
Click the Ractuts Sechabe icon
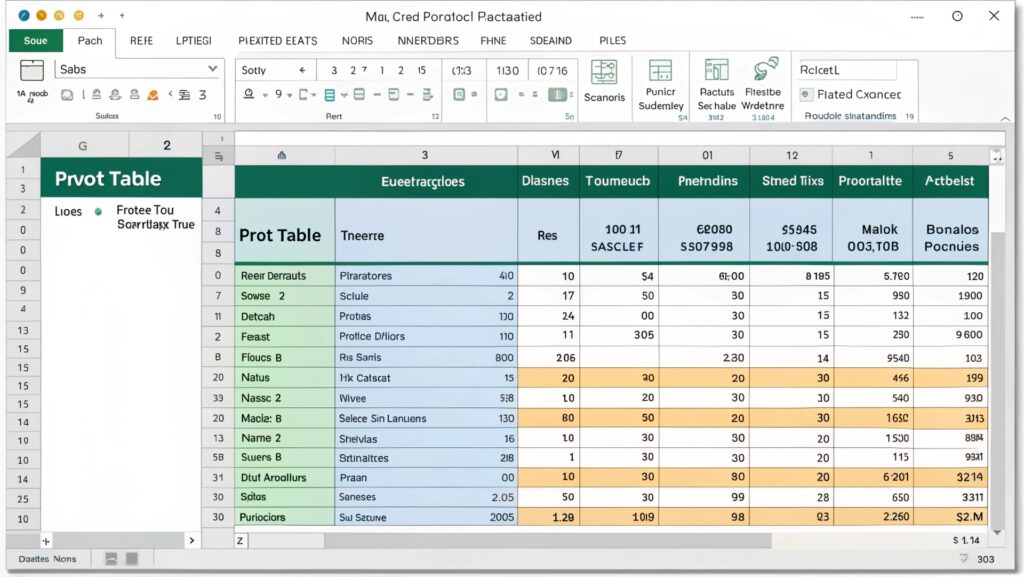pyautogui.click(x=716, y=70)
